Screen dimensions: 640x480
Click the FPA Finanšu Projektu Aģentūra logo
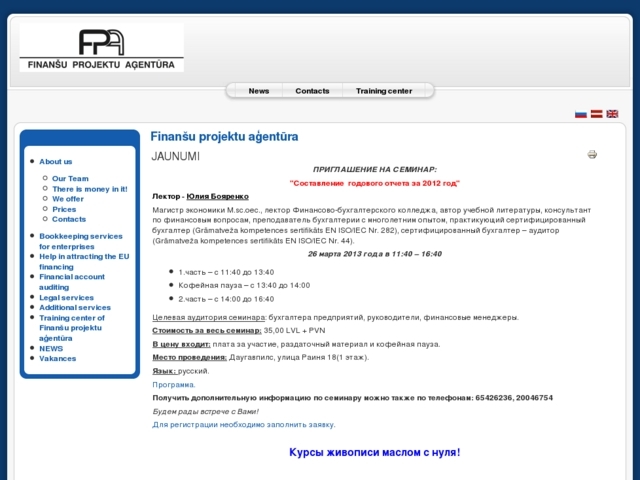[102, 48]
